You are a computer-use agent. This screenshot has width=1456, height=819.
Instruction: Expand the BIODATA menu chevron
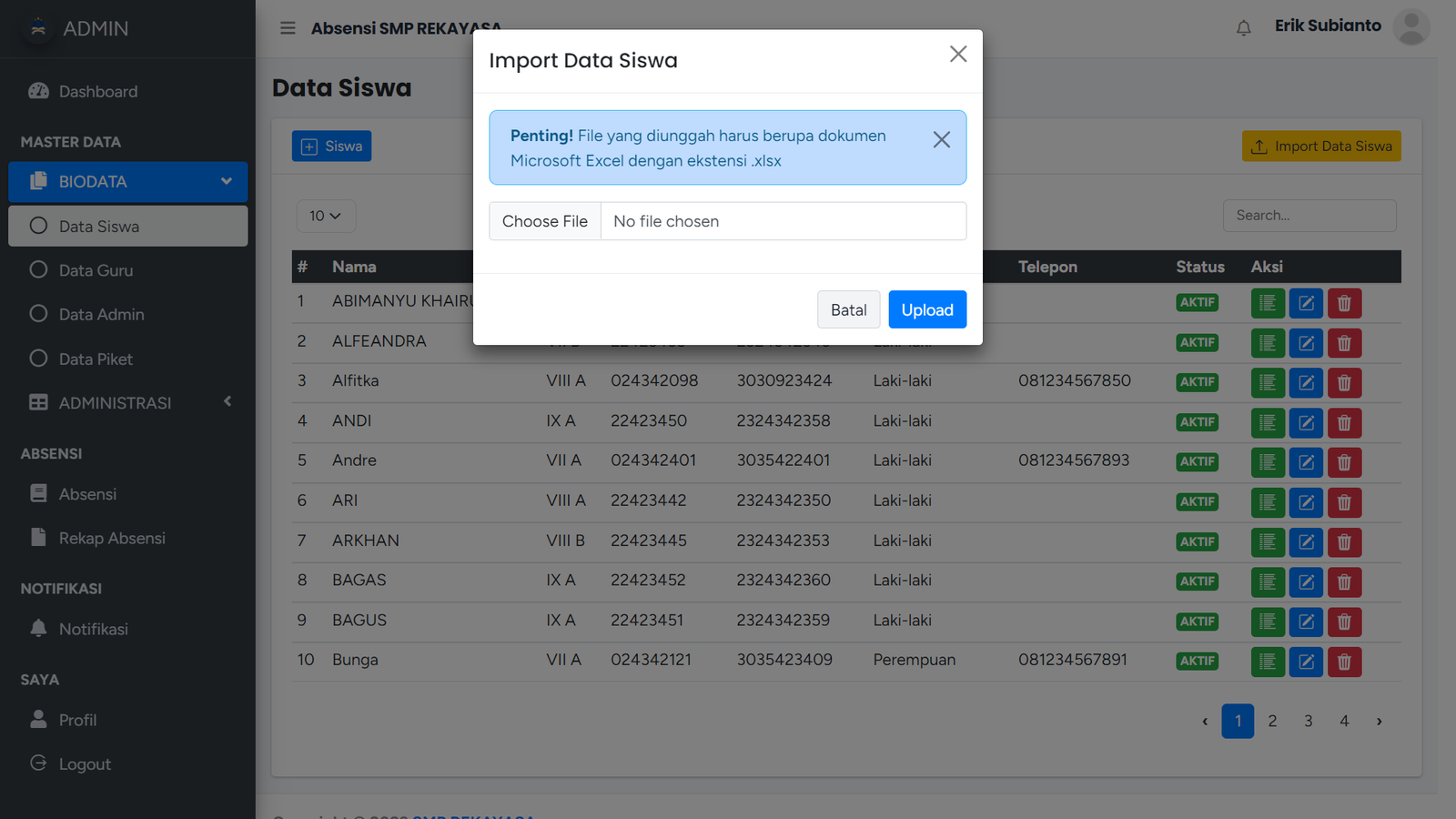click(x=226, y=181)
